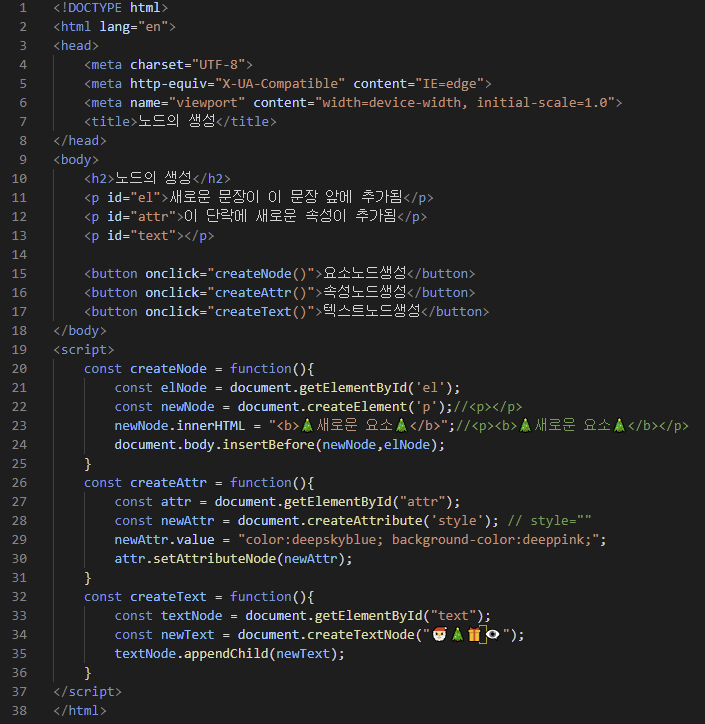The height and width of the screenshot is (724, 705).
Task: Click createNode in the function declaration
Action: click(x=169, y=368)
